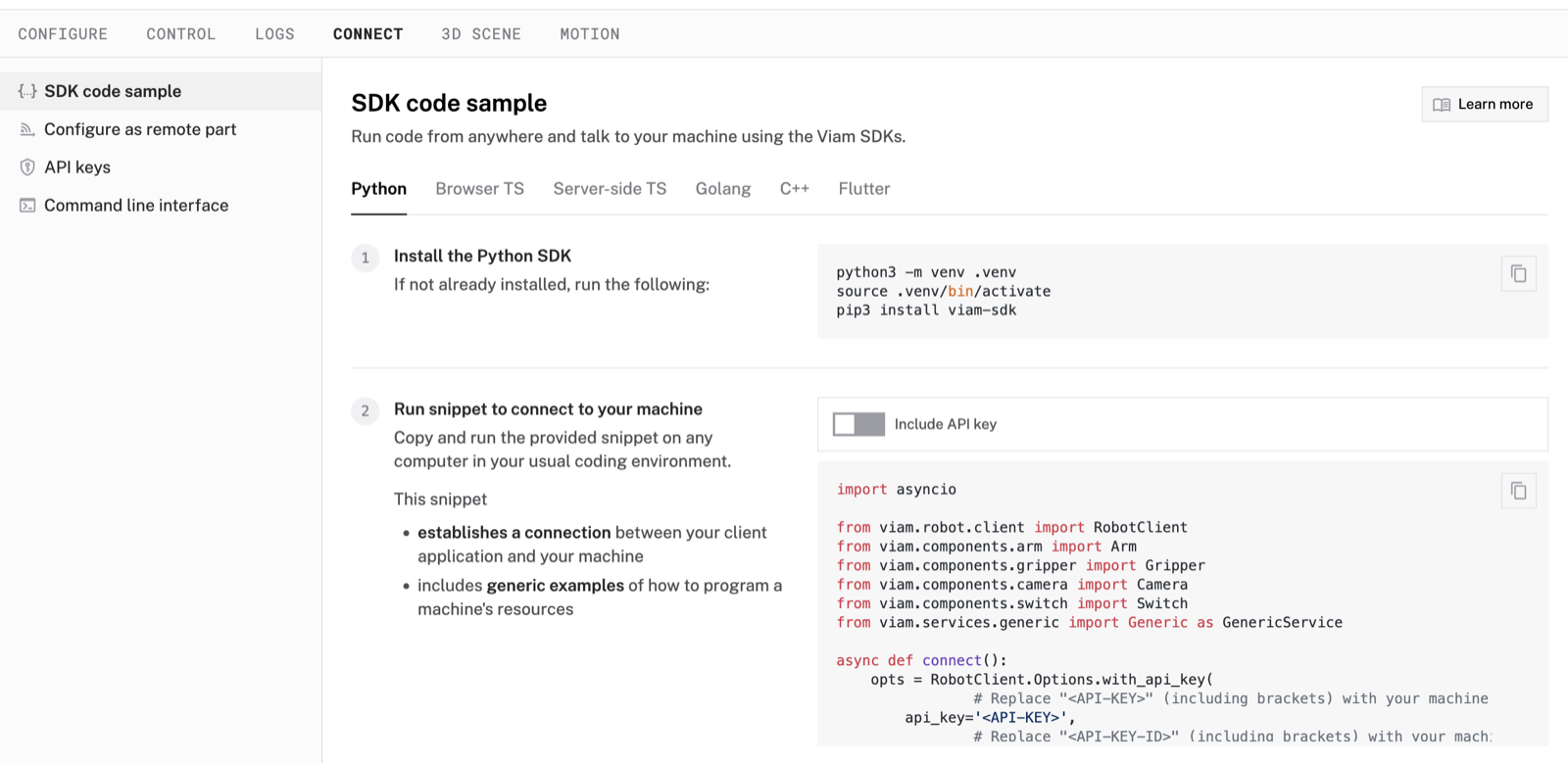Copy the connection code snippet
1568x763 pixels.
[1518, 491]
